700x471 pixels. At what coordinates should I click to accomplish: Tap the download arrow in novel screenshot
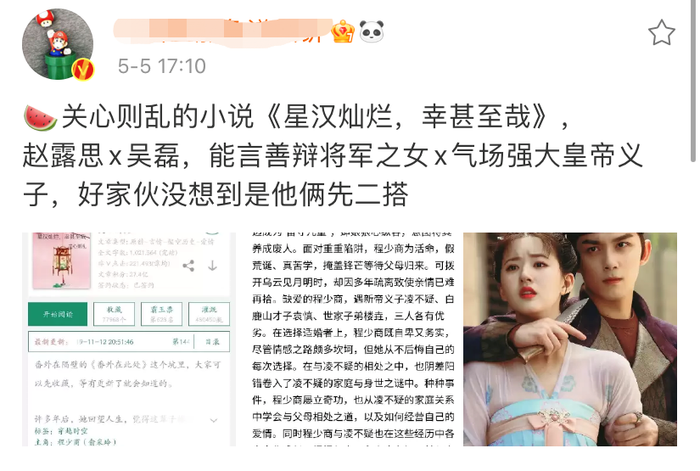pos(212,266)
